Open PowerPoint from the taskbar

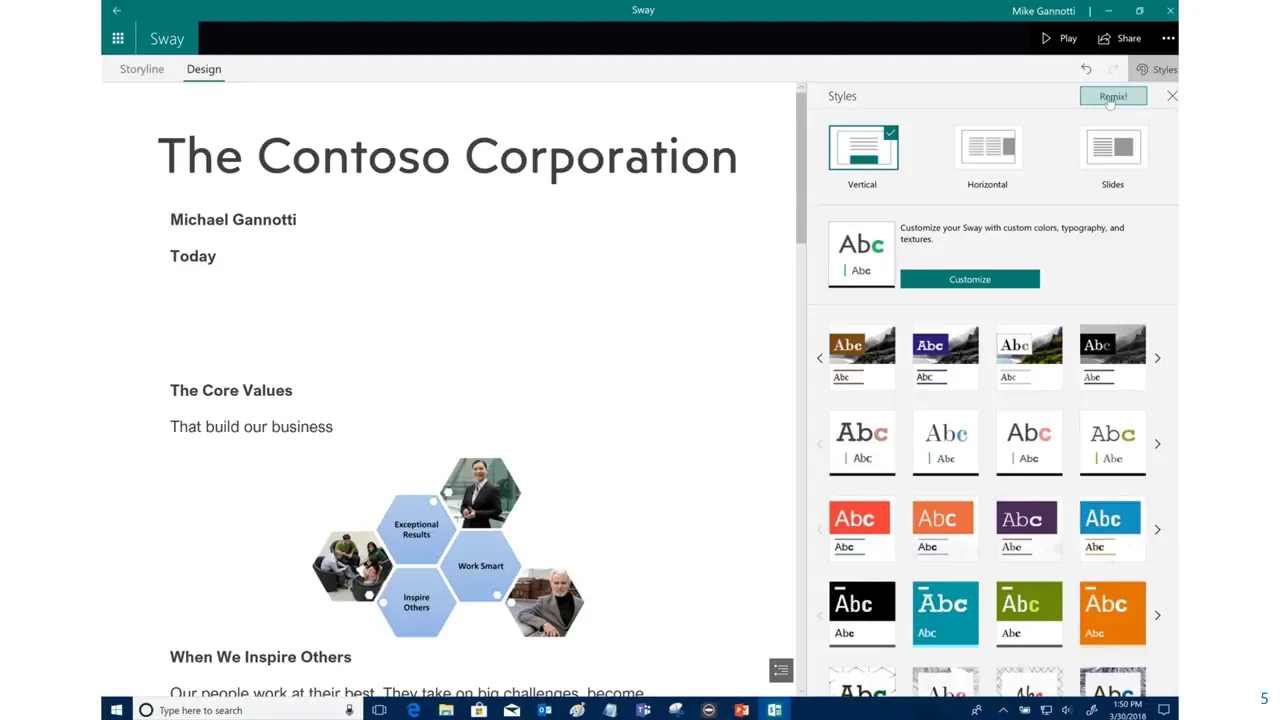[741, 710]
